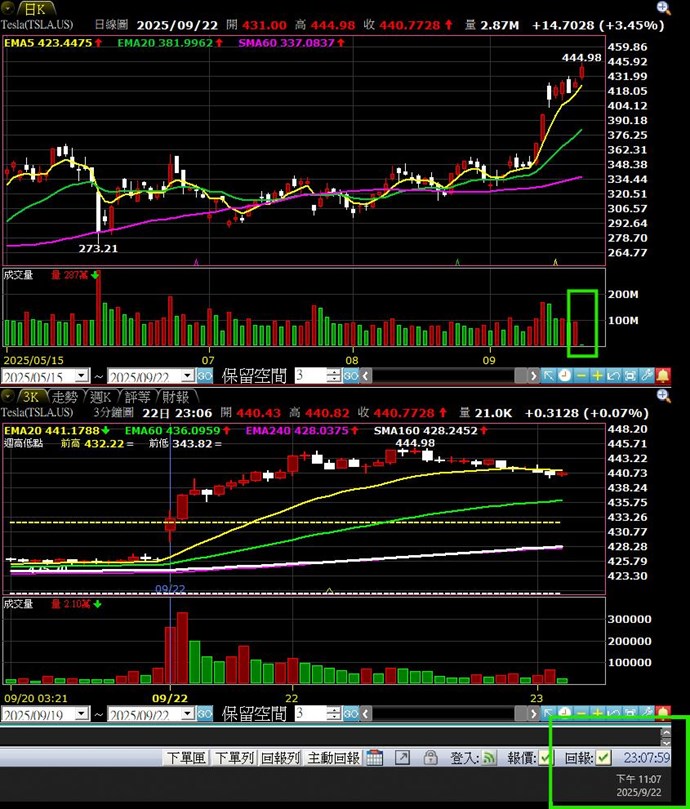Toggle the 回報 report checkbox
Screen dimensions: 690x809
pos(603,758)
